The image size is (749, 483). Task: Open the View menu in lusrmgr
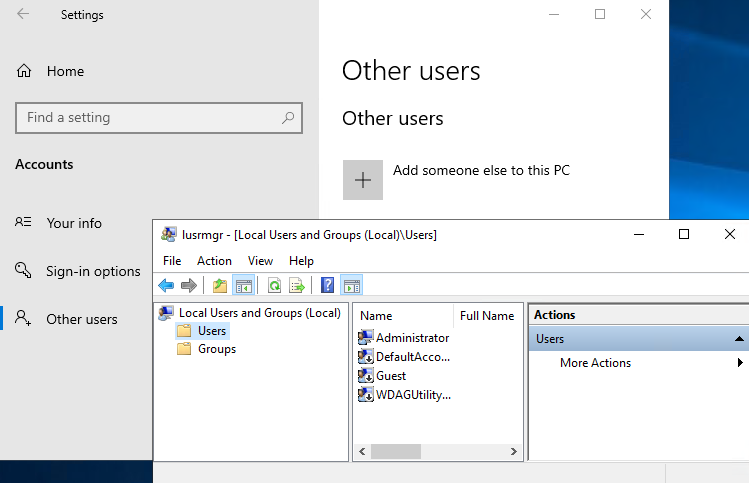[x=260, y=261]
